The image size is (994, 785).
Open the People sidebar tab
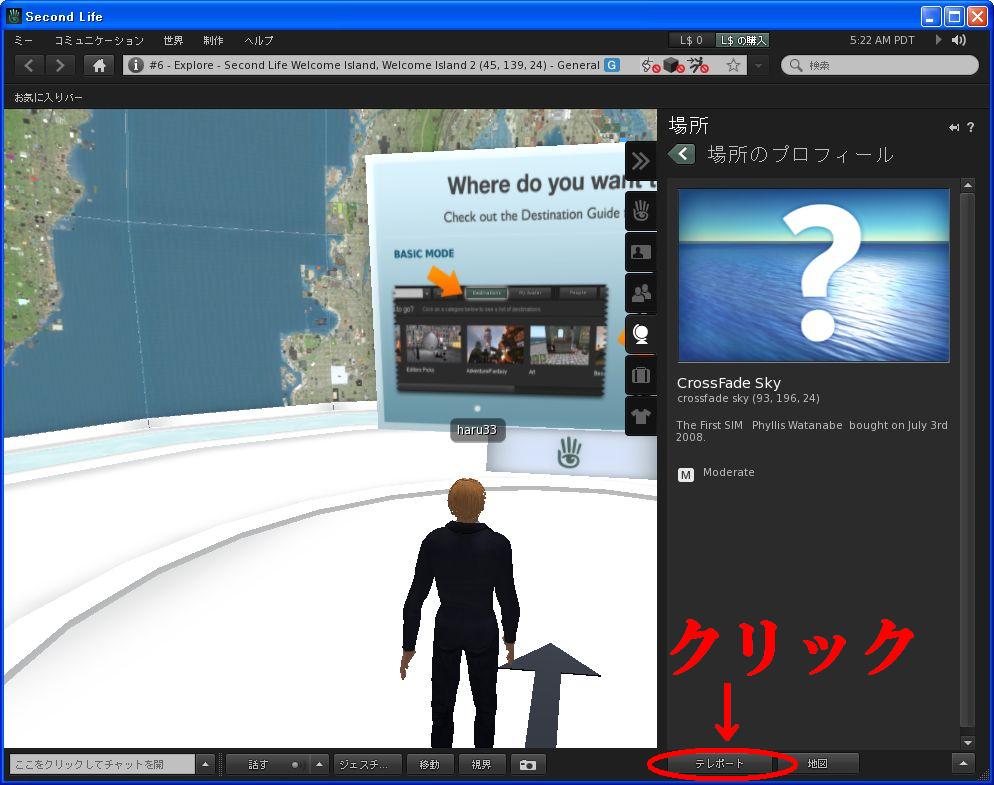[641, 293]
